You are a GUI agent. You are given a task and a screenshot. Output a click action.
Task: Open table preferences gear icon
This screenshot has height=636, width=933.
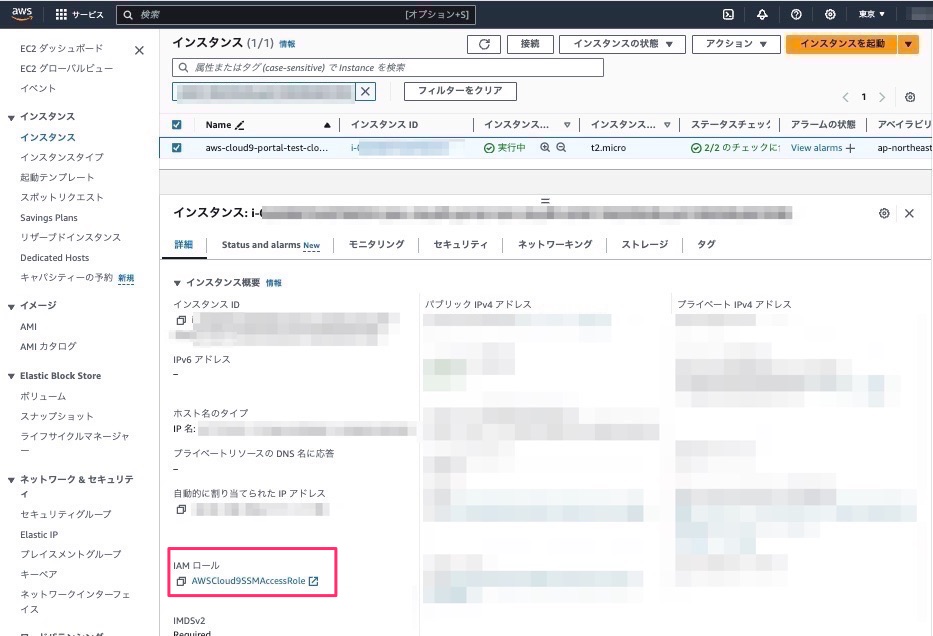(910, 97)
